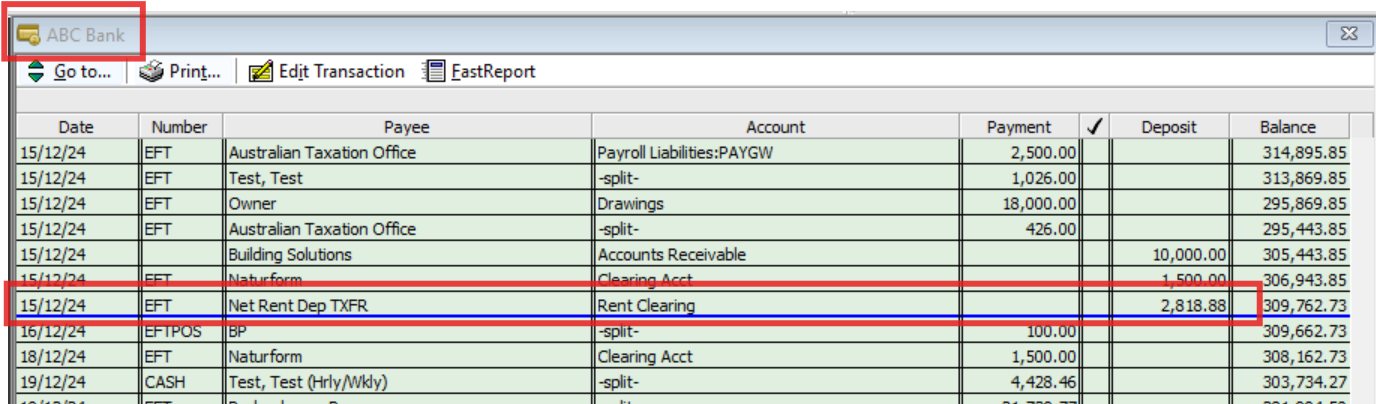
Task: Select the Net Rent Dep TXFR payee
Action: (x=408, y=305)
